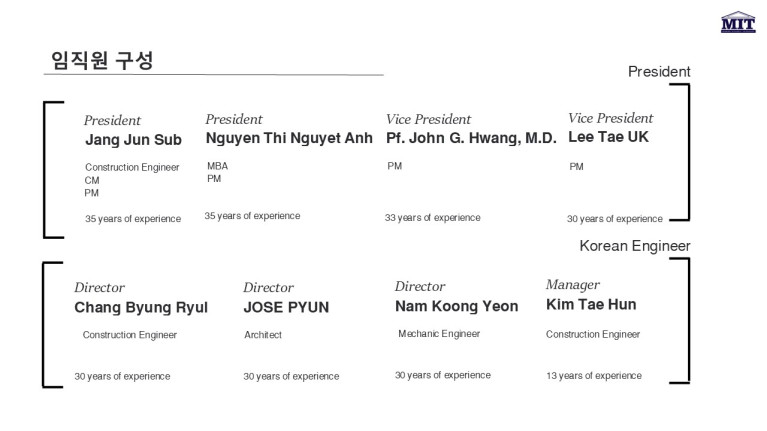Image resolution: width=767 pixels, height=431 pixels.
Task: Click the CM line under Jang Jun Sub
Action: pyautogui.click(x=92, y=180)
